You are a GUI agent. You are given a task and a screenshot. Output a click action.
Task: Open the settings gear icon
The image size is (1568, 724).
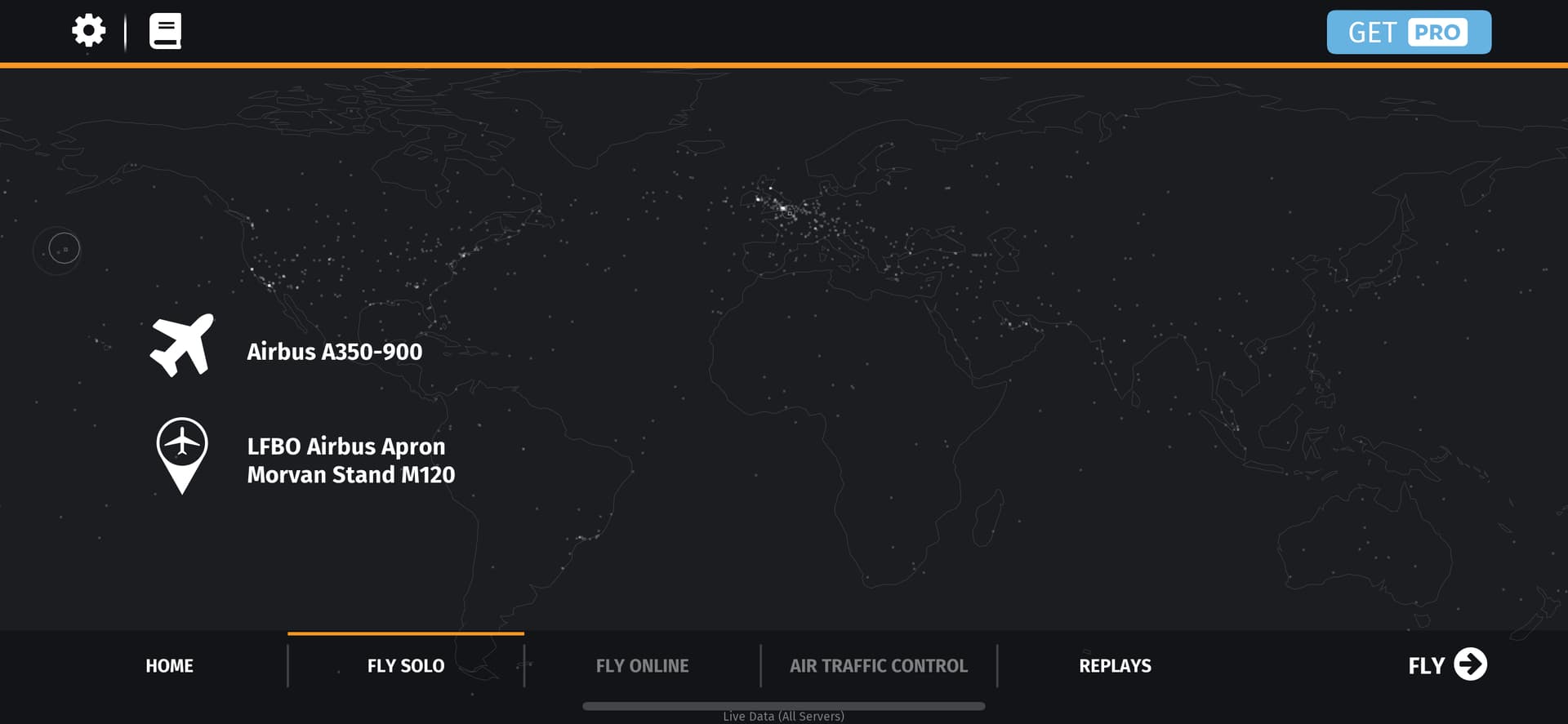[x=88, y=31]
